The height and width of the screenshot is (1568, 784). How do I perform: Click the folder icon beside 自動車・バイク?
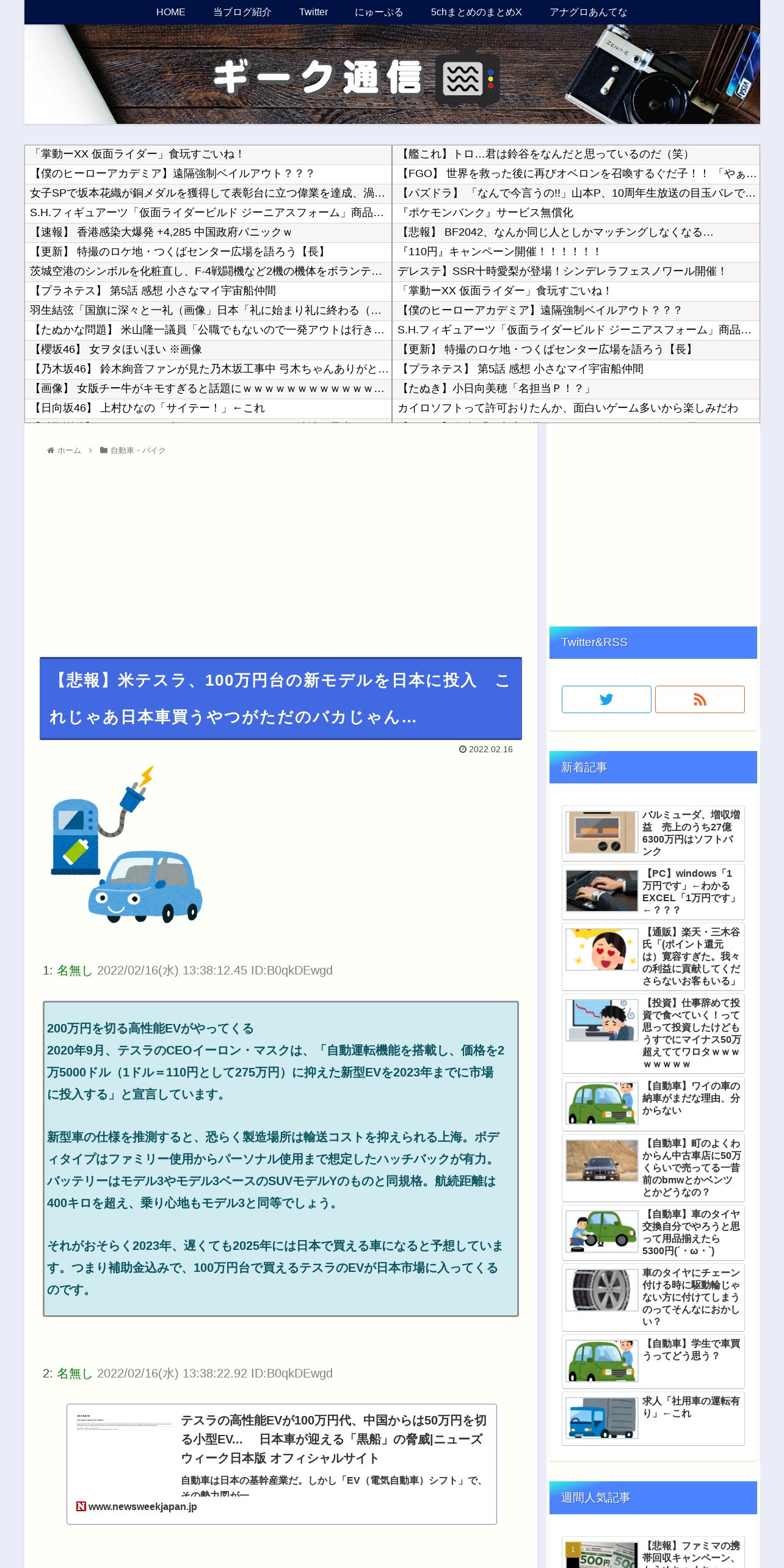[x=104, y=451]
